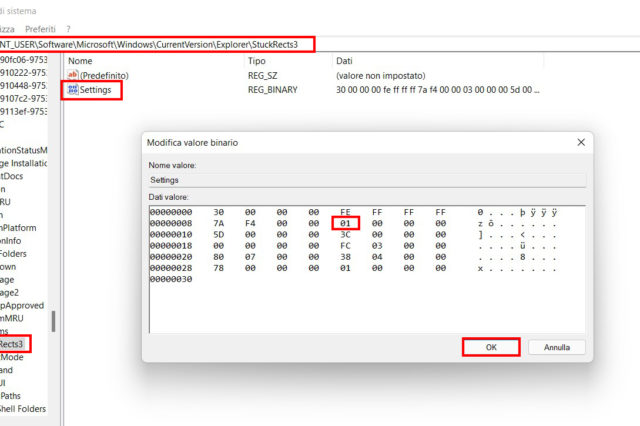
Task: Click the Nome valore field showing Settings
Action: (367, 180)
